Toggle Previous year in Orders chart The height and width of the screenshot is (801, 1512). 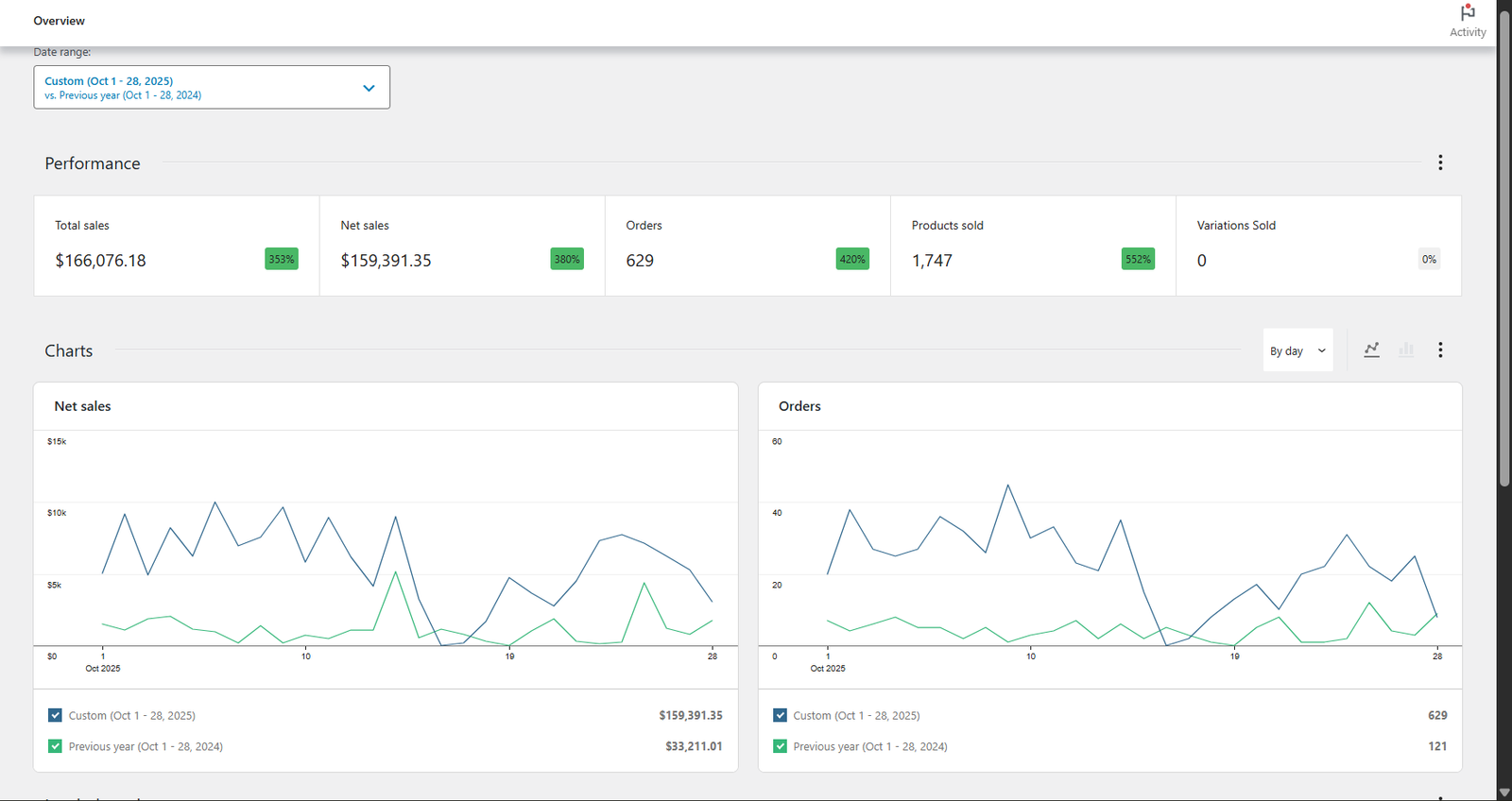tap(780, 746)
